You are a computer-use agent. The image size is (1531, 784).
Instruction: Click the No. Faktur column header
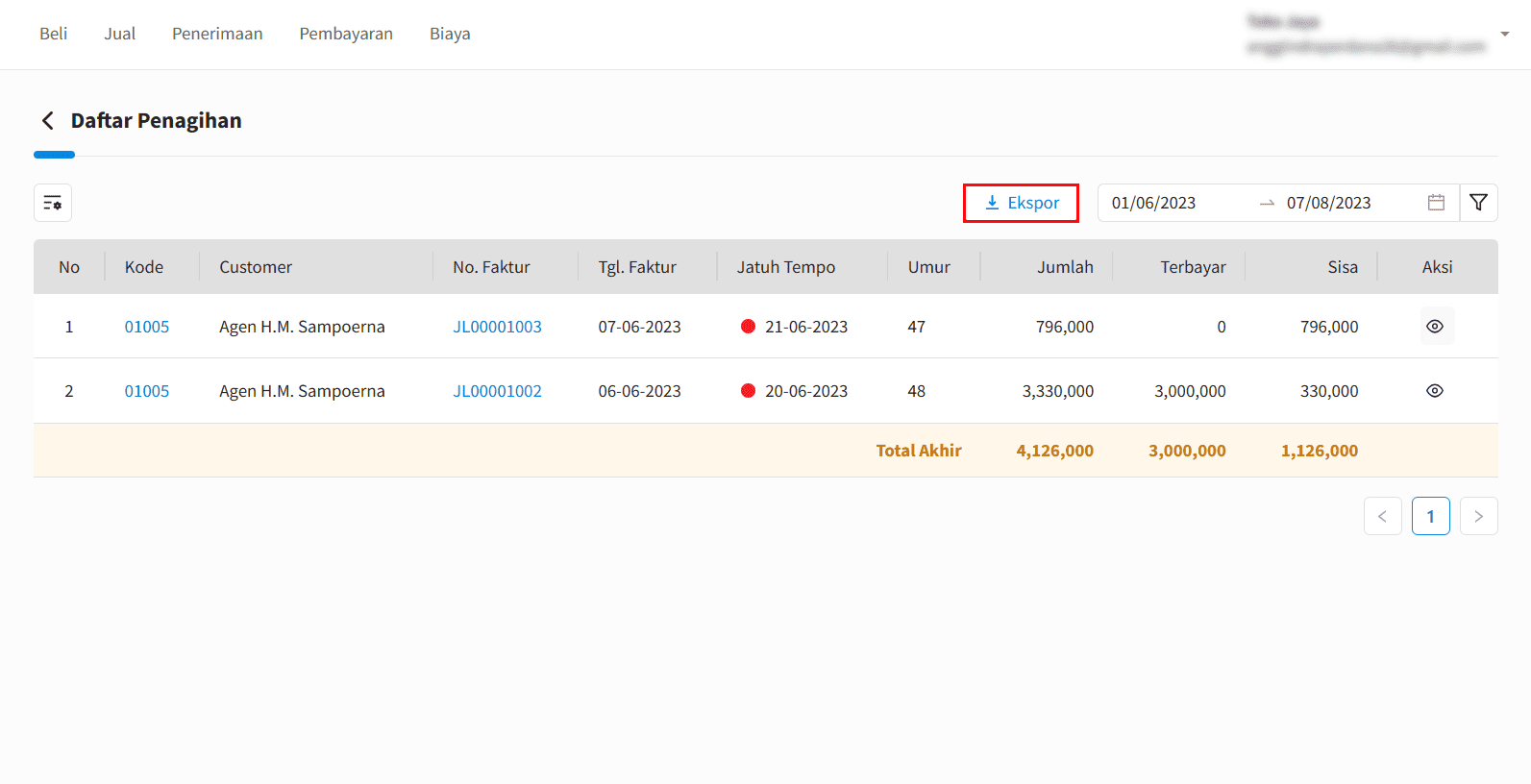coord(491,267)
